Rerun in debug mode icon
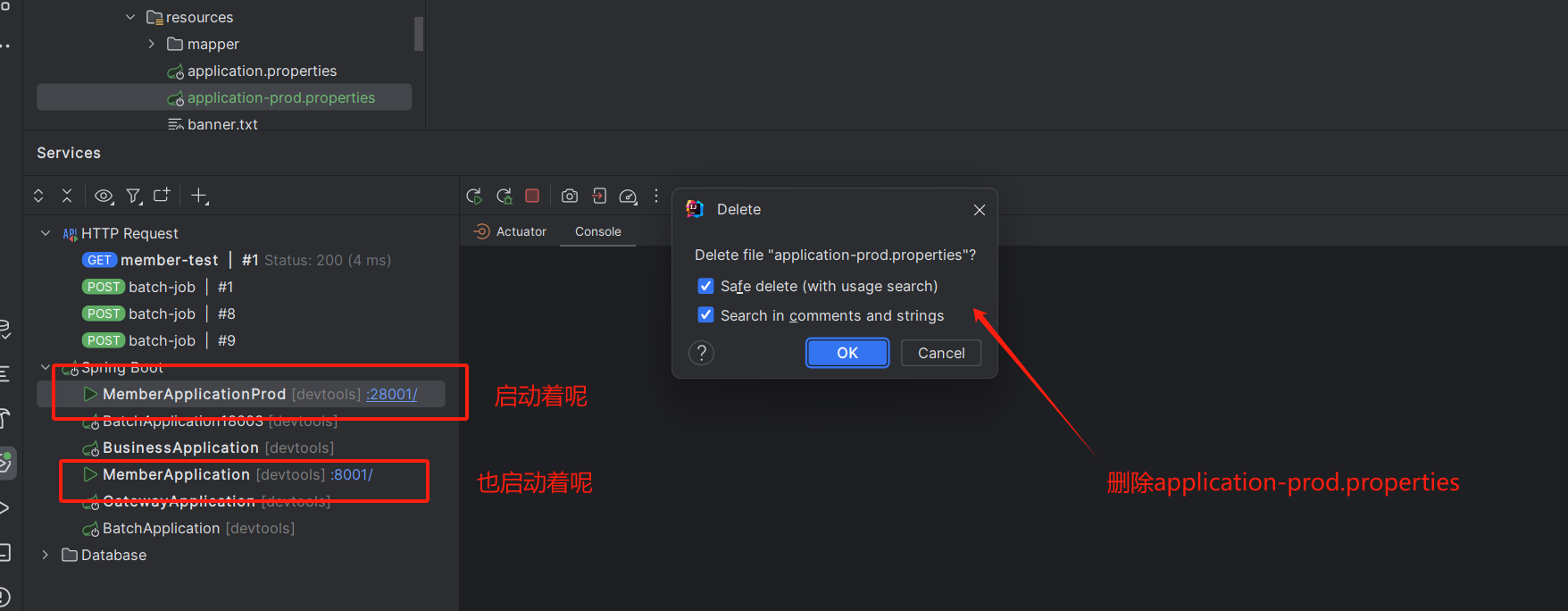This screenshot has height=611, width=1568. tap(505, 196)
